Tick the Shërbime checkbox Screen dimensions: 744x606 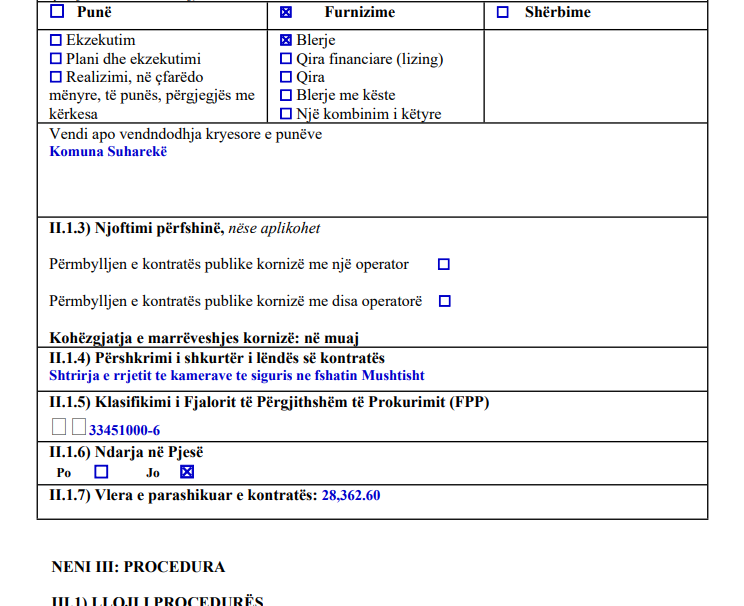(x=502, y=12)
